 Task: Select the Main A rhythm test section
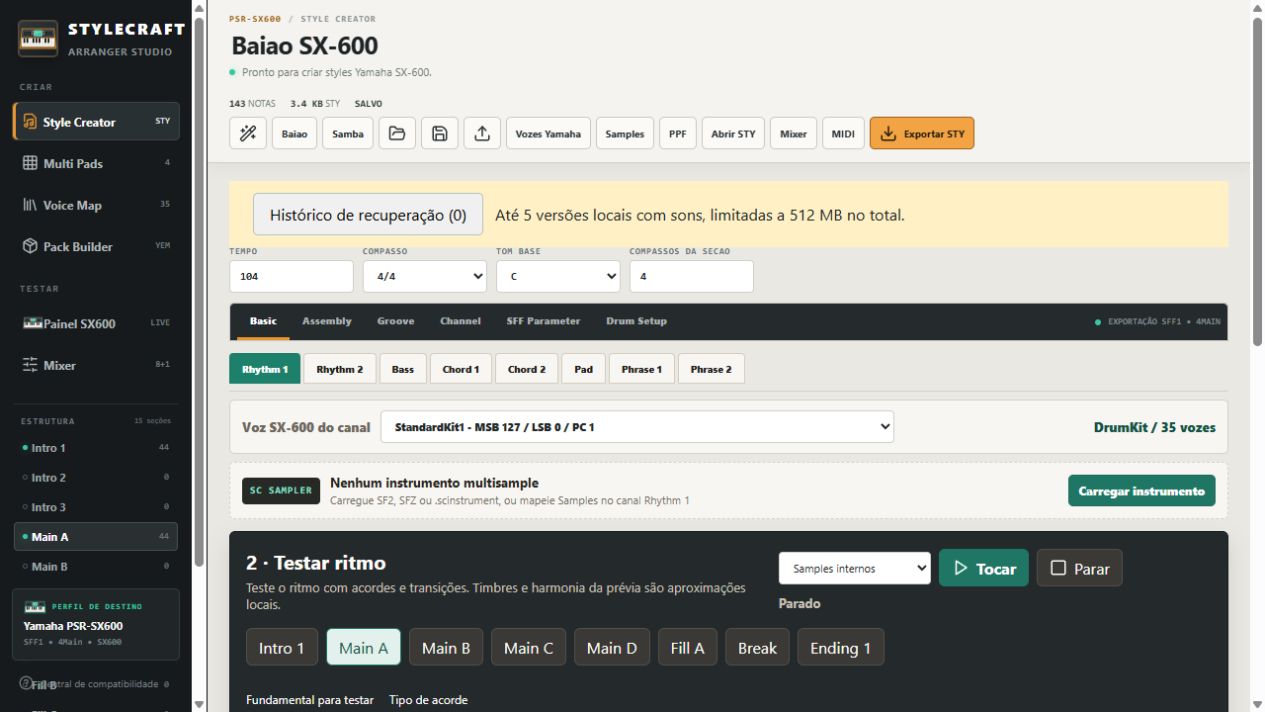(x=363, y=647)
